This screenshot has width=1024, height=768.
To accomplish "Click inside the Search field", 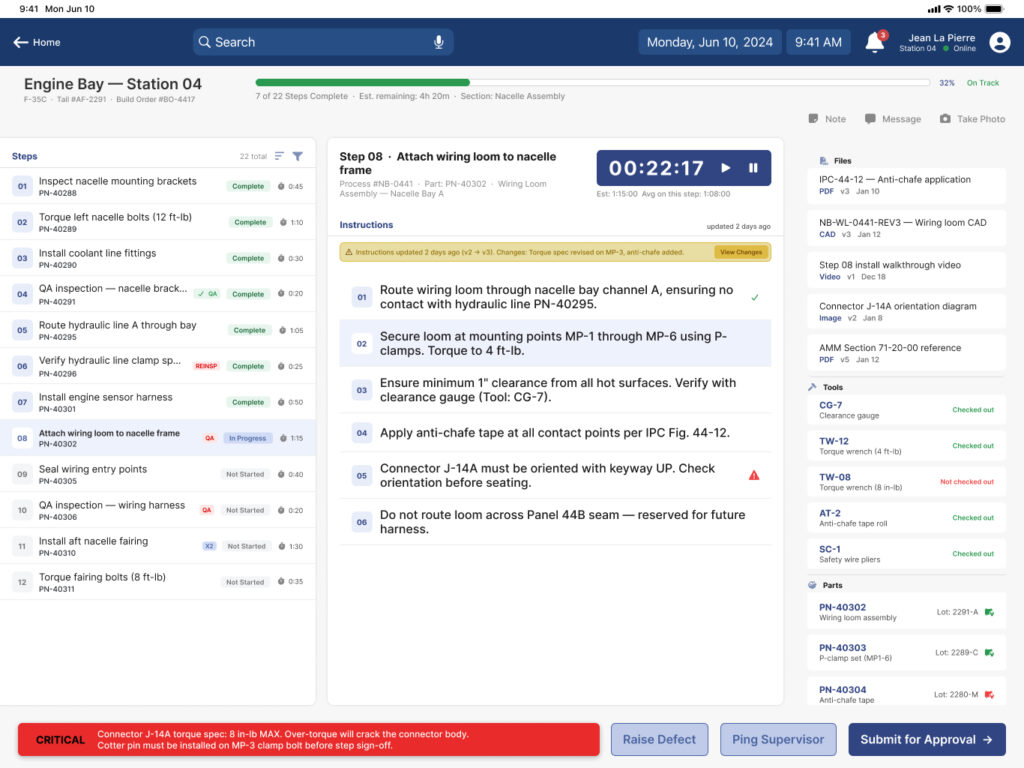I will coord(323,42).
